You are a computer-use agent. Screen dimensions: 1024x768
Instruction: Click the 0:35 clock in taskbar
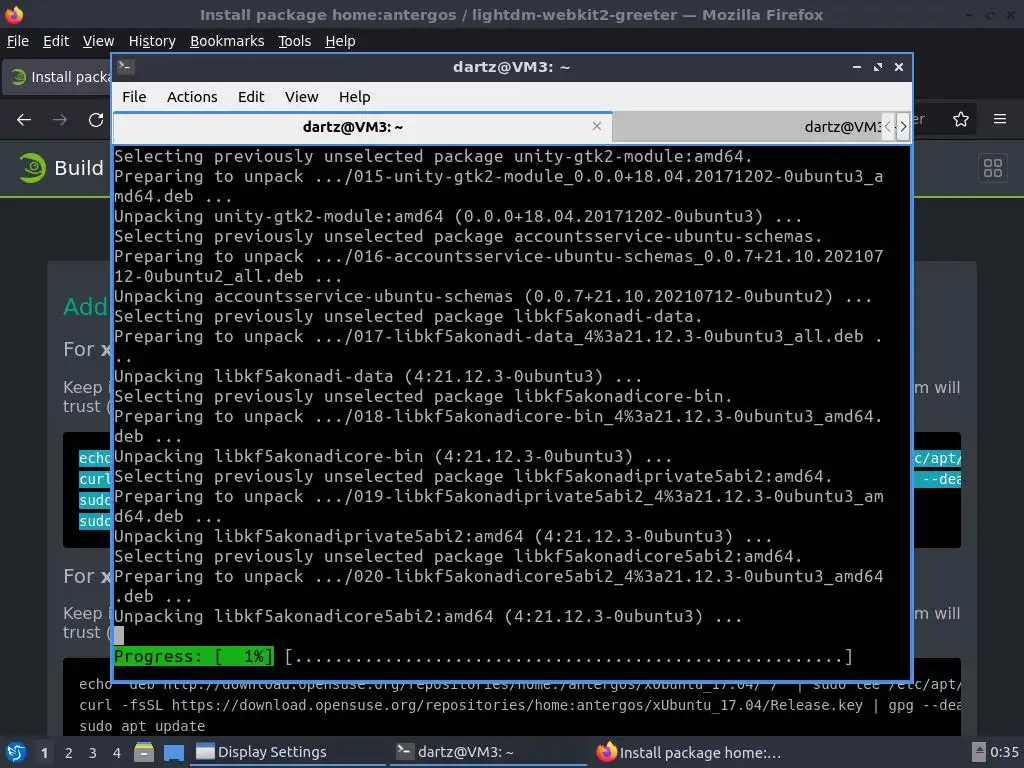pyautogui.click(x=1004, y=752)
